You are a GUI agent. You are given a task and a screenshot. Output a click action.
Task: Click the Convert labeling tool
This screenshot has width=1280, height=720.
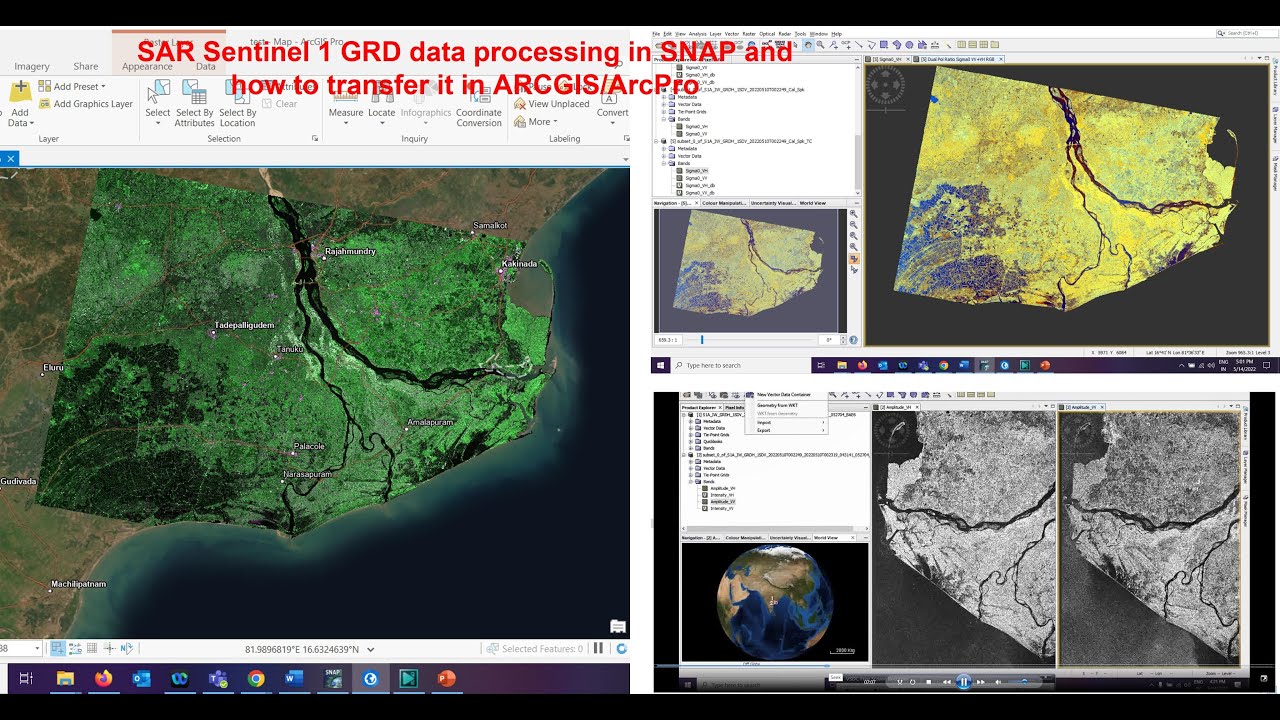point(612,104)
